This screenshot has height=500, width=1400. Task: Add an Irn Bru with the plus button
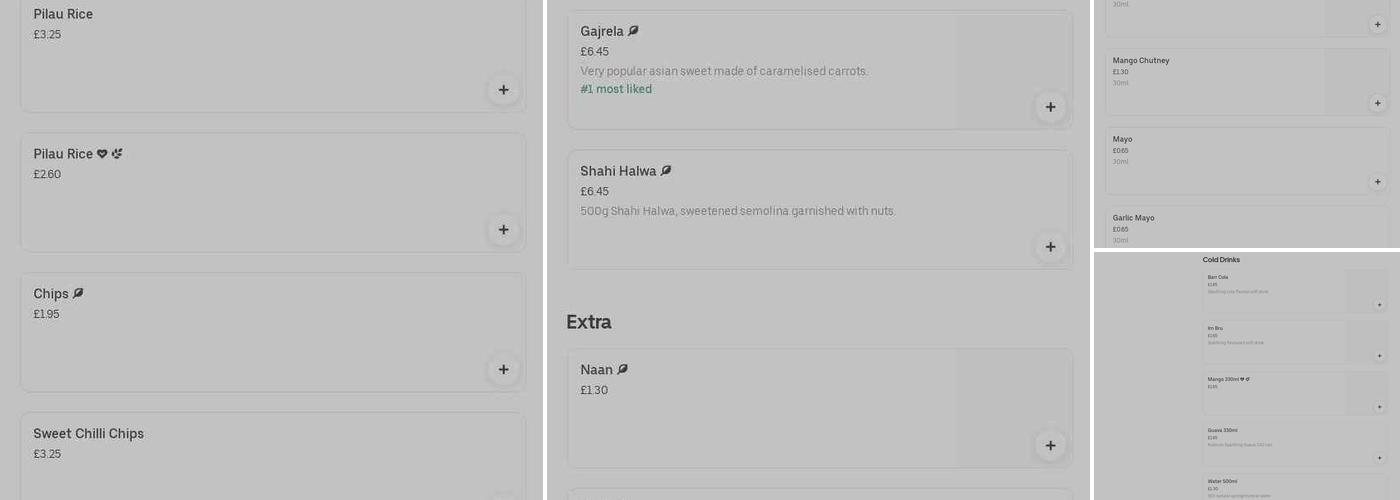pos(1379,356)
